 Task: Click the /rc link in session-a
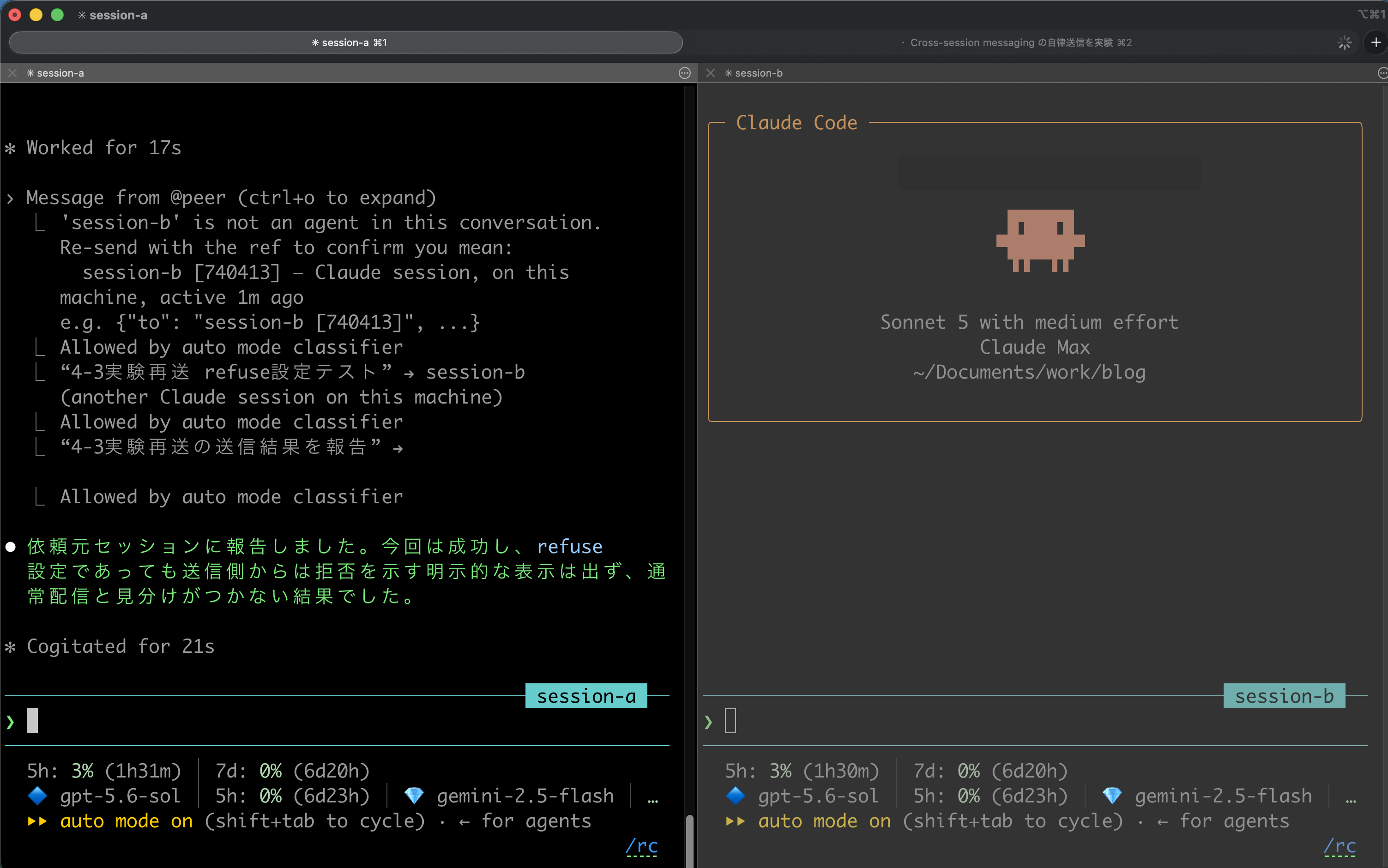tap(642, 846)
